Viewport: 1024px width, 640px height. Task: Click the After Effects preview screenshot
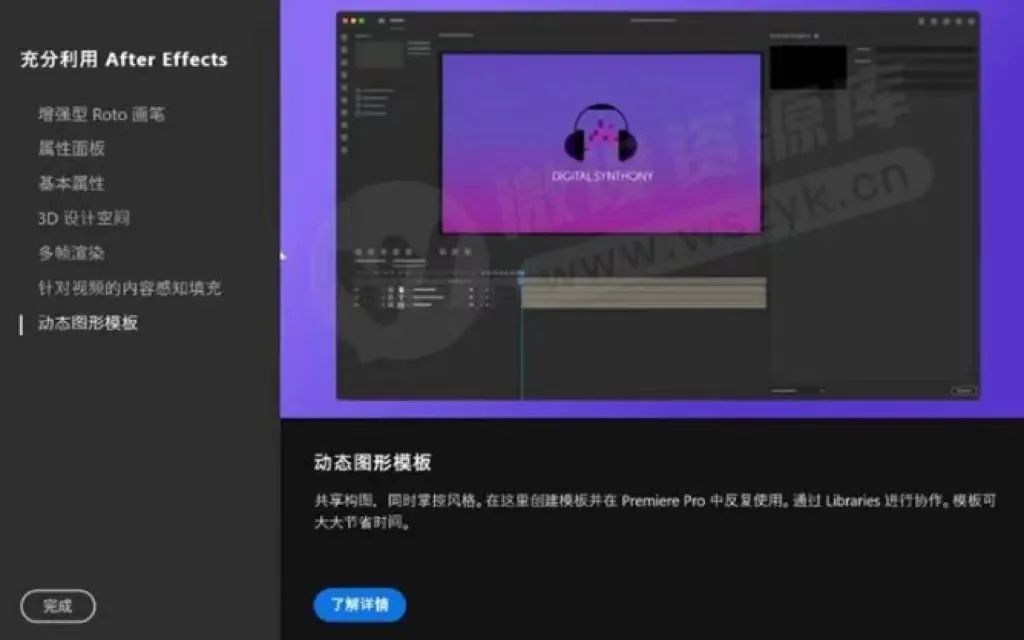(x=658, y=206)
